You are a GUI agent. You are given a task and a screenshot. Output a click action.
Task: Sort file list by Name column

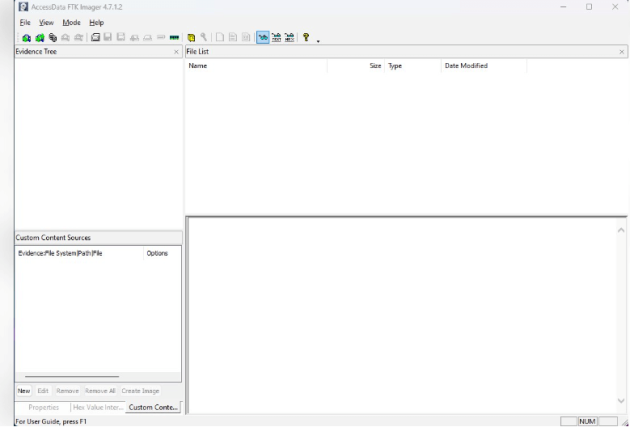coord(256,66)
